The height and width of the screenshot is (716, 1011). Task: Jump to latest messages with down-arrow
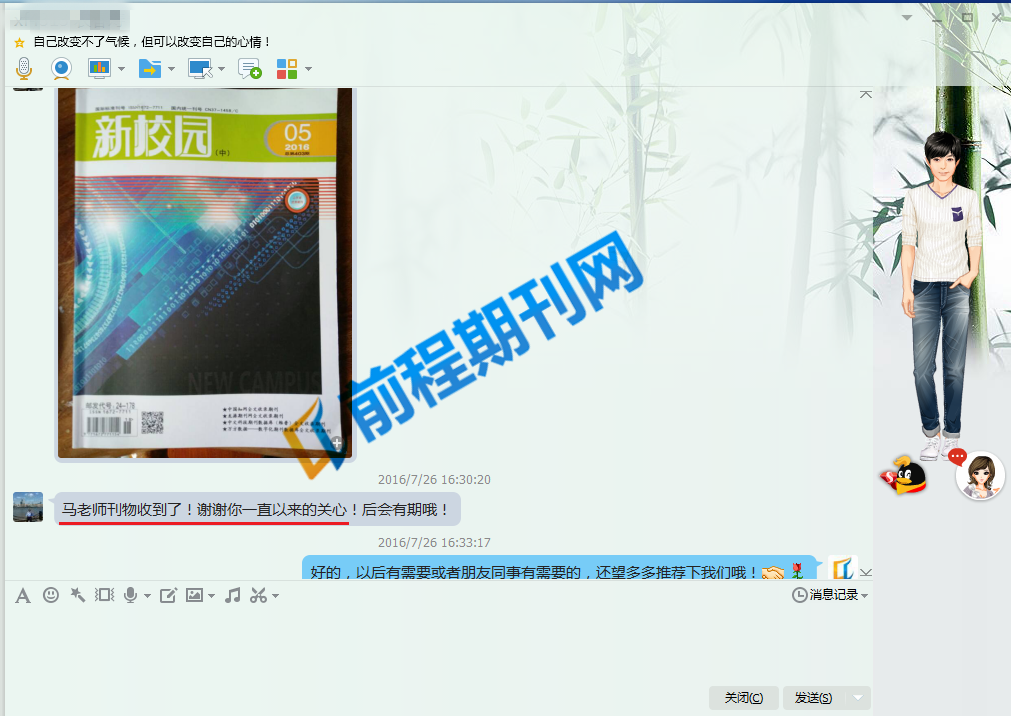(x=865, y=572)
